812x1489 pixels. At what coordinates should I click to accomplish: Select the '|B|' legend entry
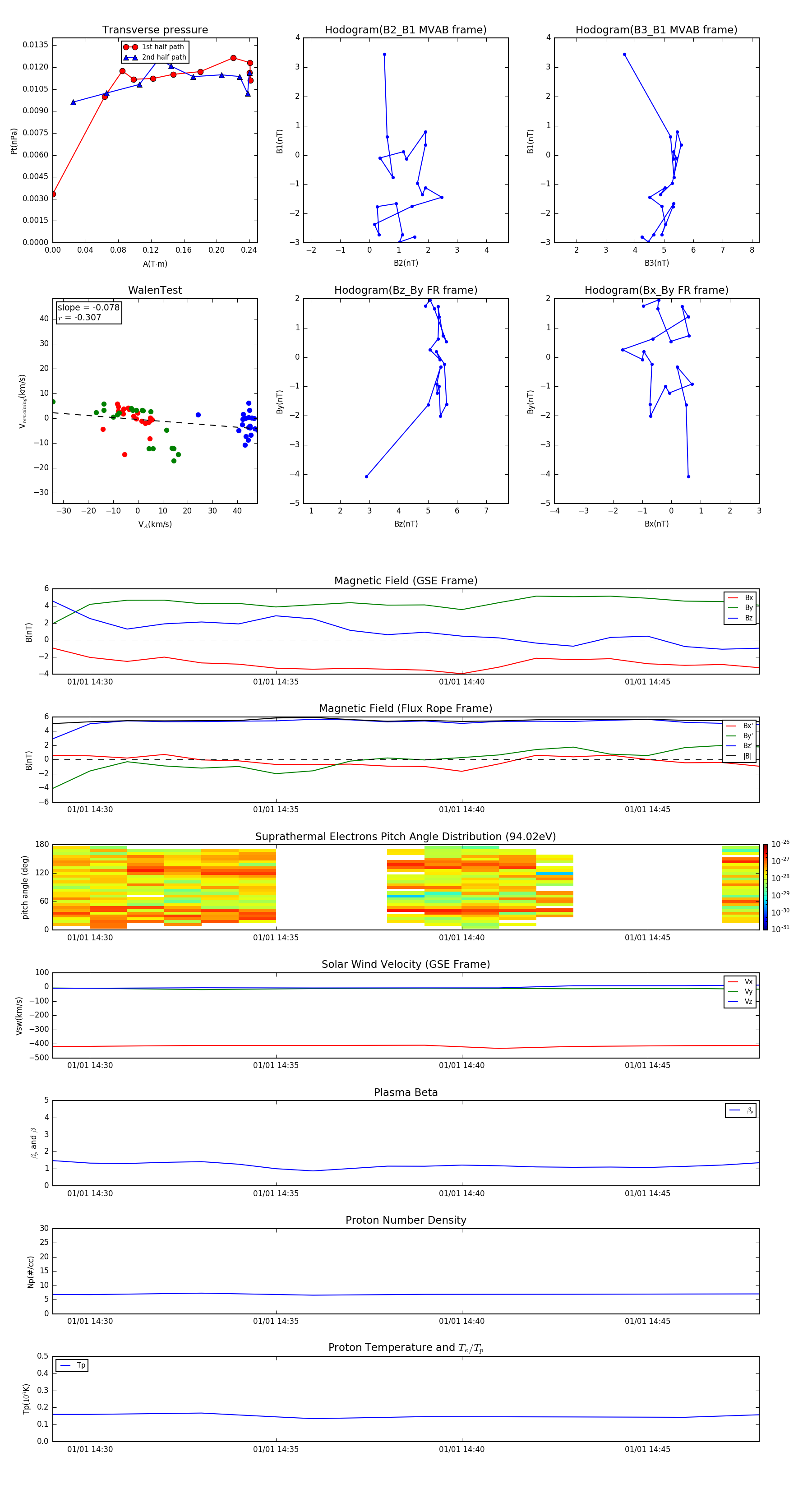[740, 756]
